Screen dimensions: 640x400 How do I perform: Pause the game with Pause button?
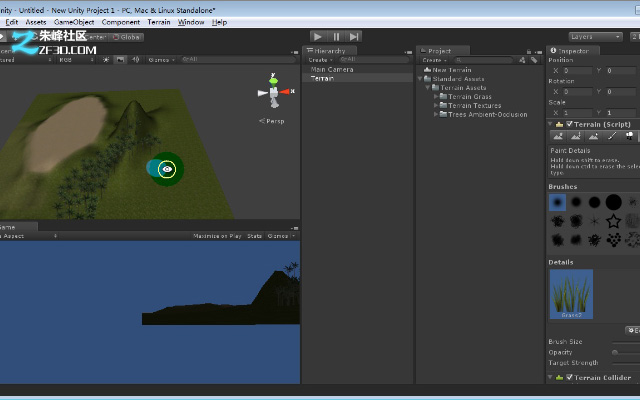click(336, 37)
